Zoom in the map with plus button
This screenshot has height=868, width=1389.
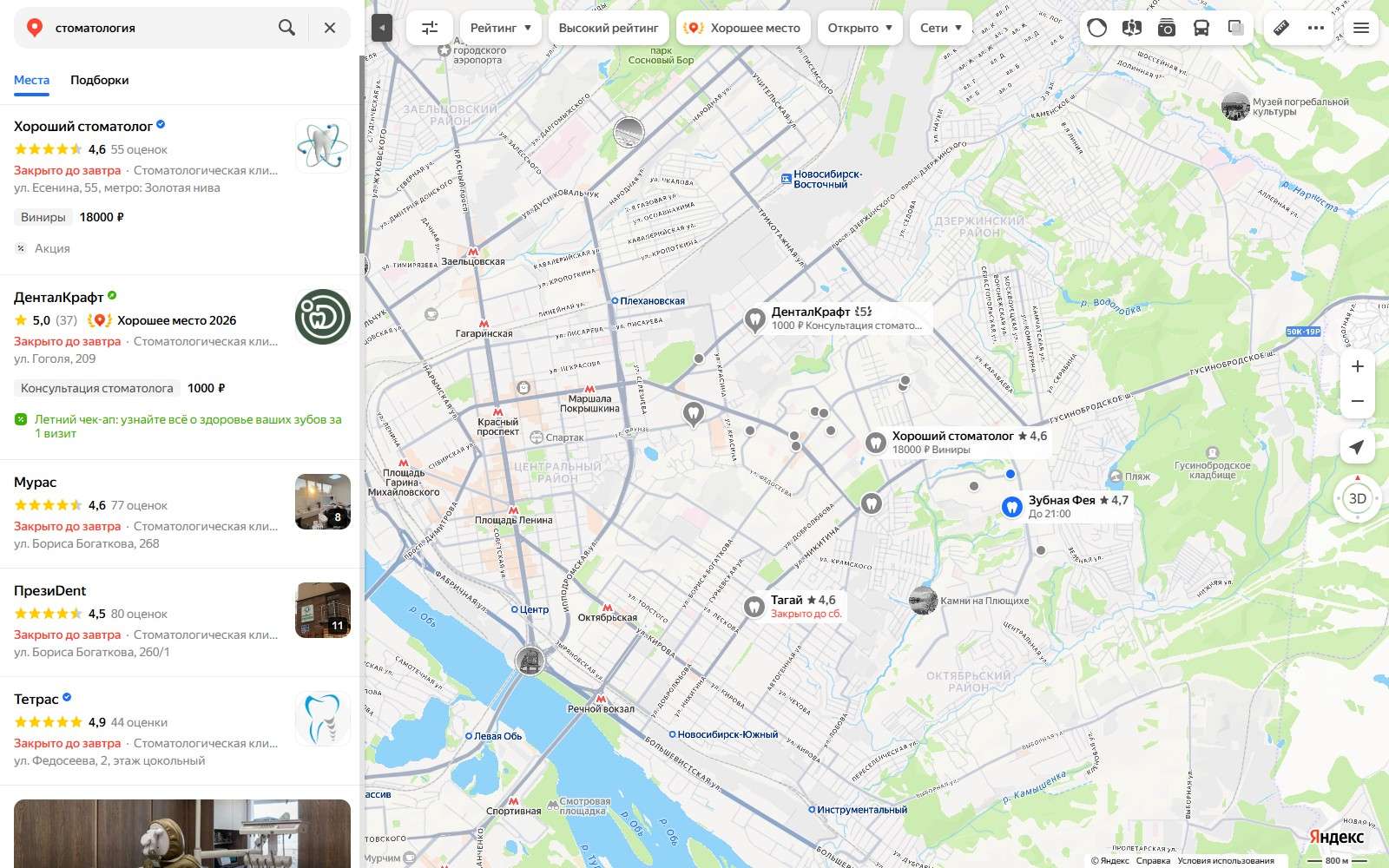(1358, 366)
